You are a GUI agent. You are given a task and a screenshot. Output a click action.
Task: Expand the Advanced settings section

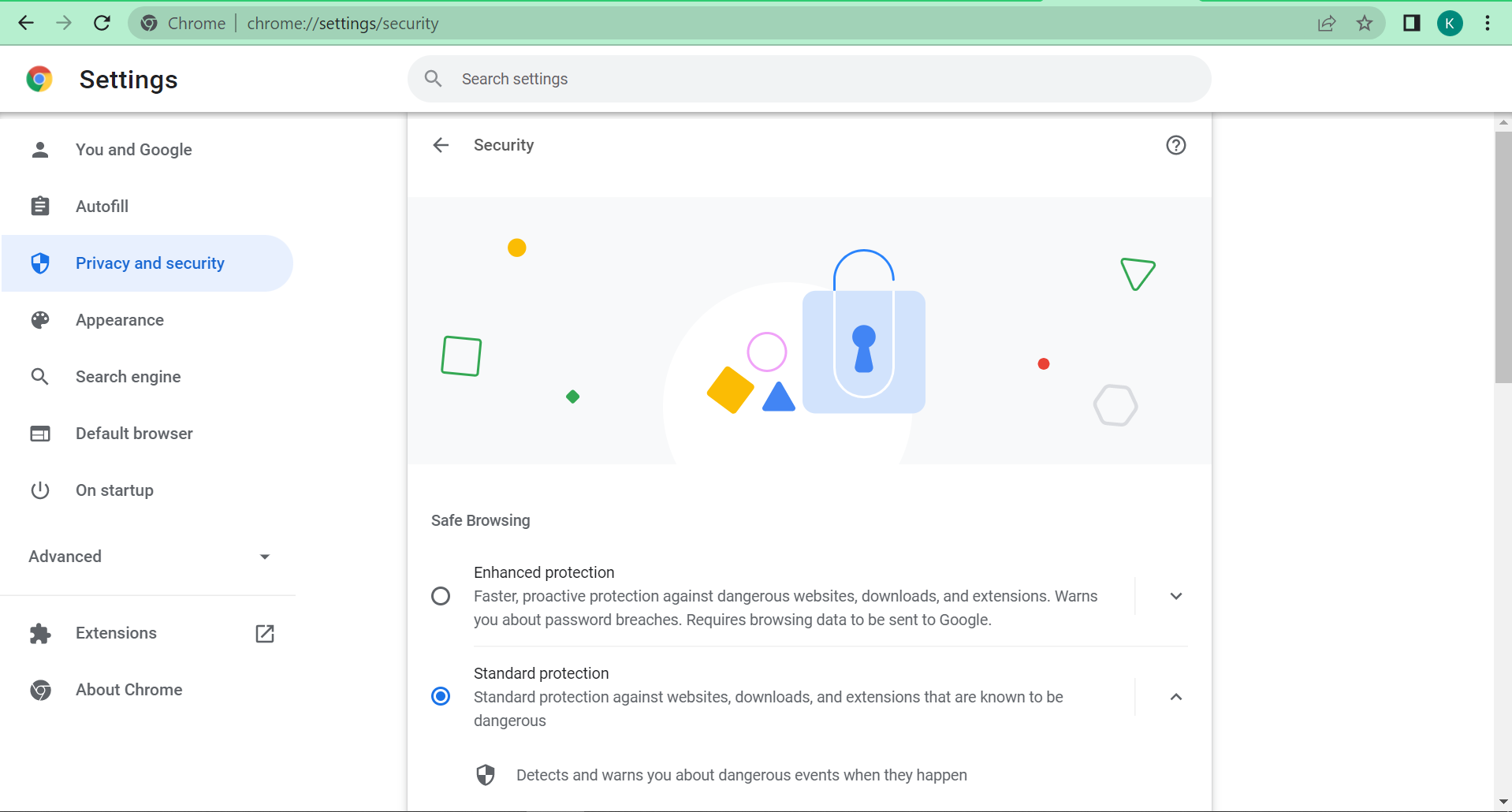pyautogui.click(x=149, y=557)
